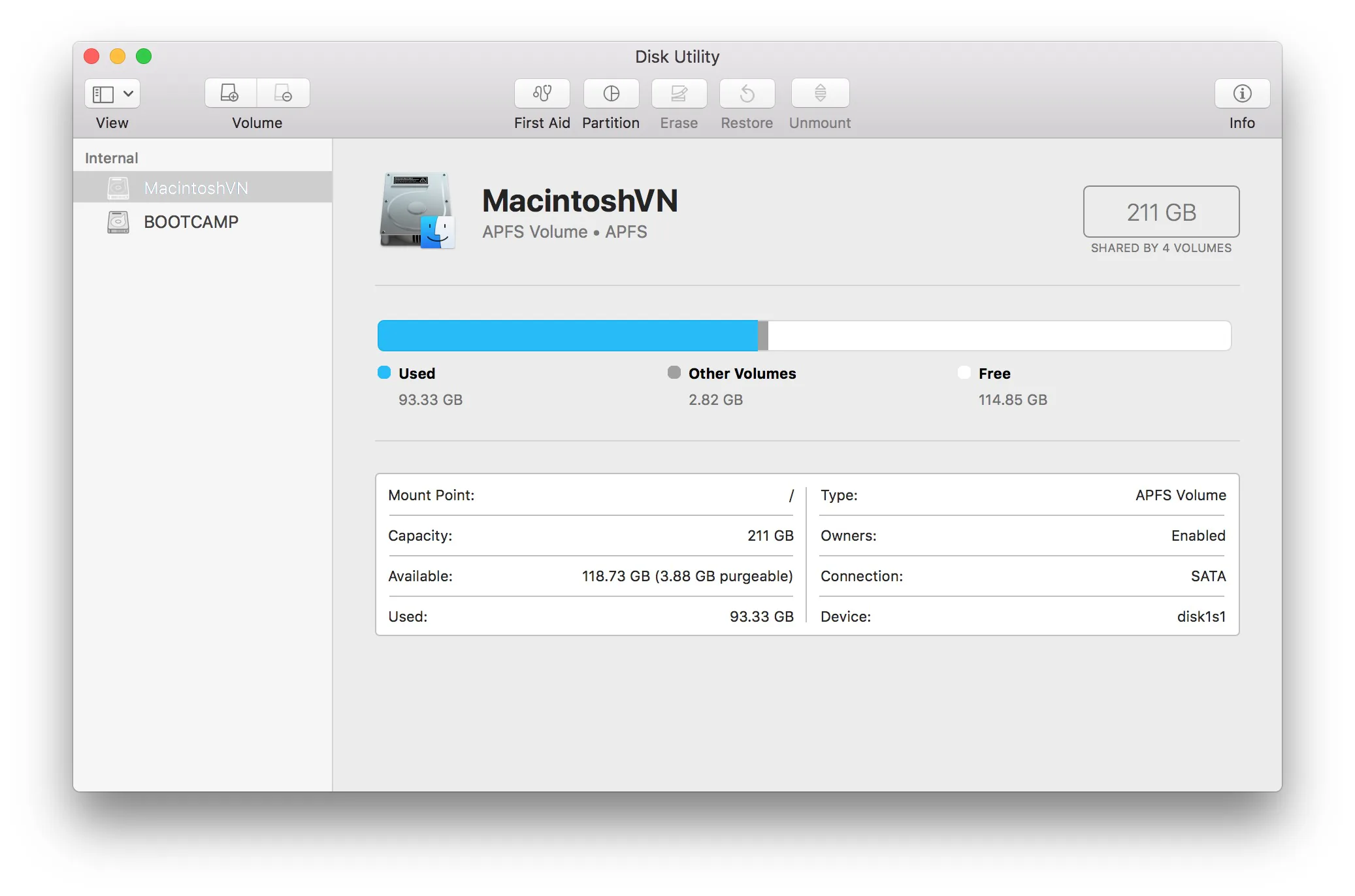Click the Owners 'Enabled' value
The height and width of the screenshot is (896, 1355).
pos(1198,536)
